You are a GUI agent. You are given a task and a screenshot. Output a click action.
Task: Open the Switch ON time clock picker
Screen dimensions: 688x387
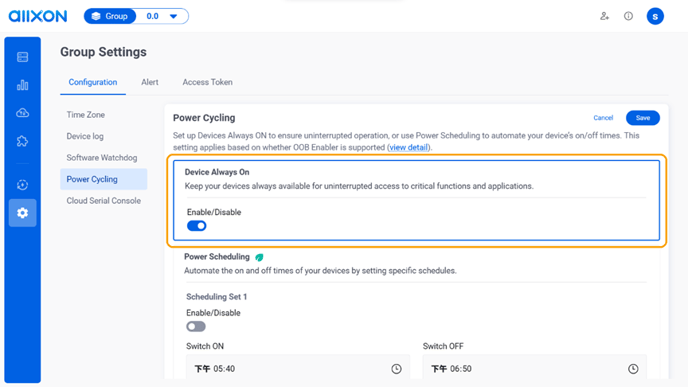pos(396,369)
